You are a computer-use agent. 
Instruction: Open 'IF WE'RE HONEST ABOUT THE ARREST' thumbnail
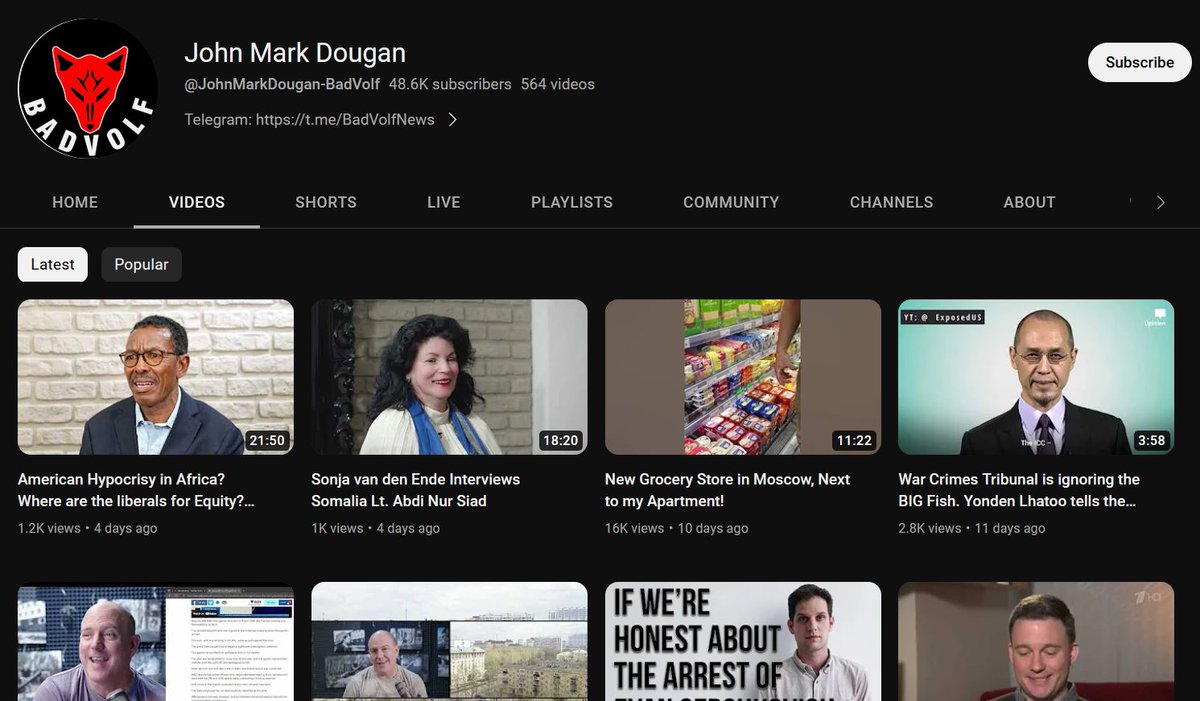[x=743, y=642]
